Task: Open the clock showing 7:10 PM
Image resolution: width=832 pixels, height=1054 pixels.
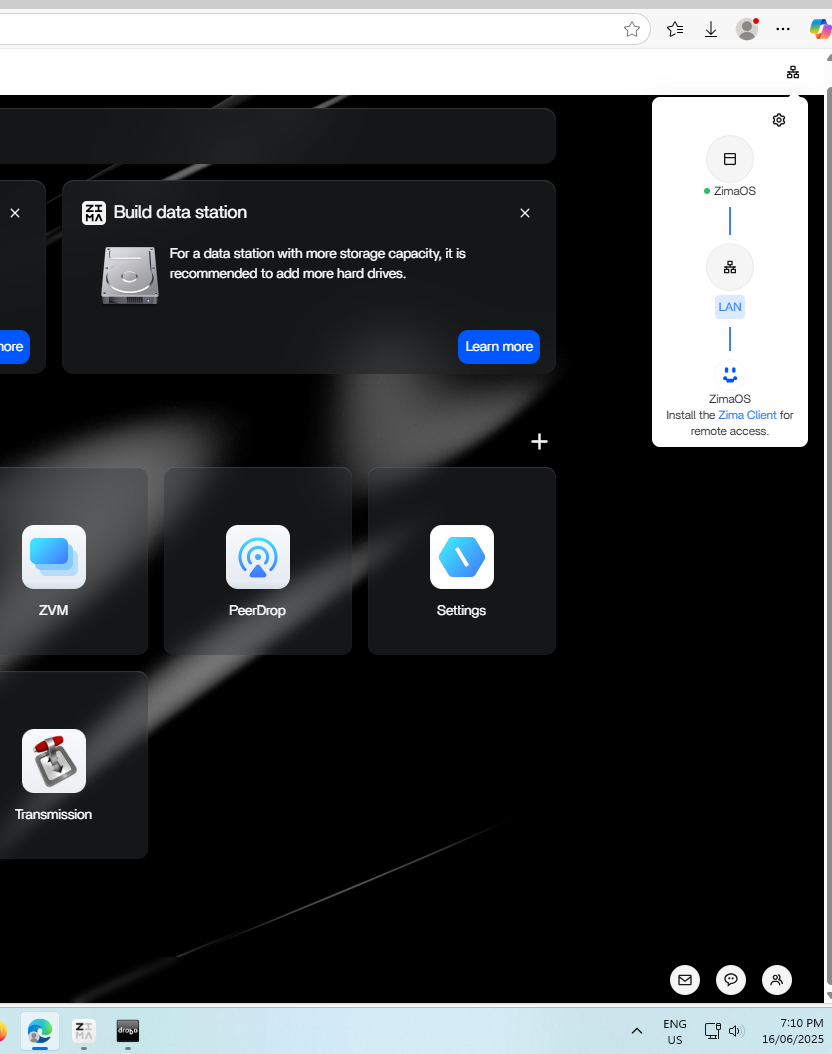Action: [792, 1031]
